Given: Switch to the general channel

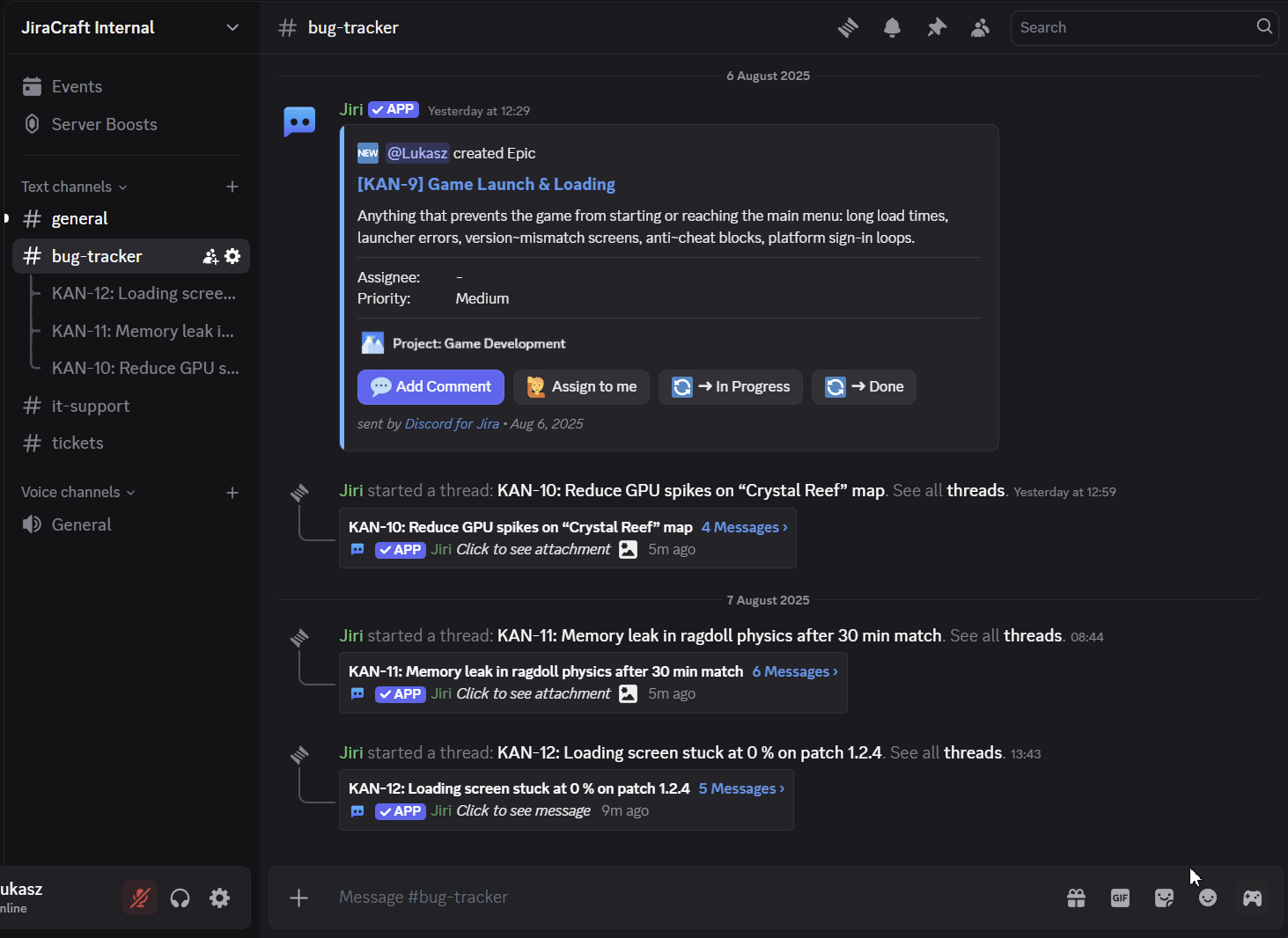Looking at the screenshot, I should pos(130,218).
